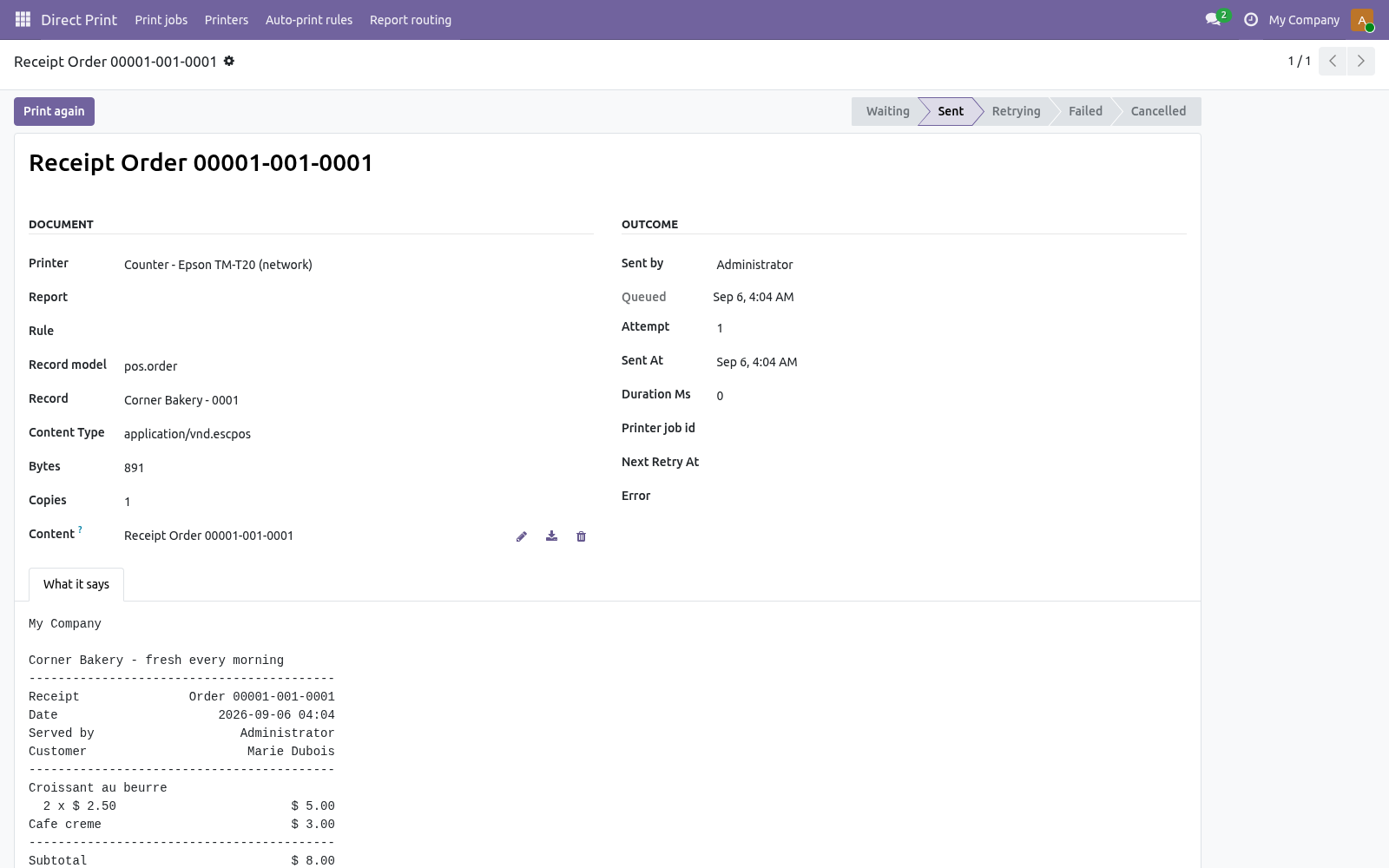
Task: Click the record pager 1 / 1
Action: pos(1299,61)
